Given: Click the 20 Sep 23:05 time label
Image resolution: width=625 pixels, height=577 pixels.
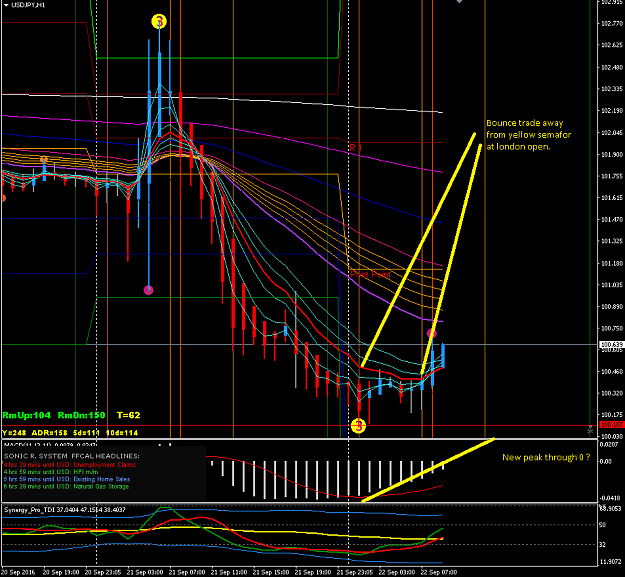Looking at the screenshot, I should (x=103, y=572).
